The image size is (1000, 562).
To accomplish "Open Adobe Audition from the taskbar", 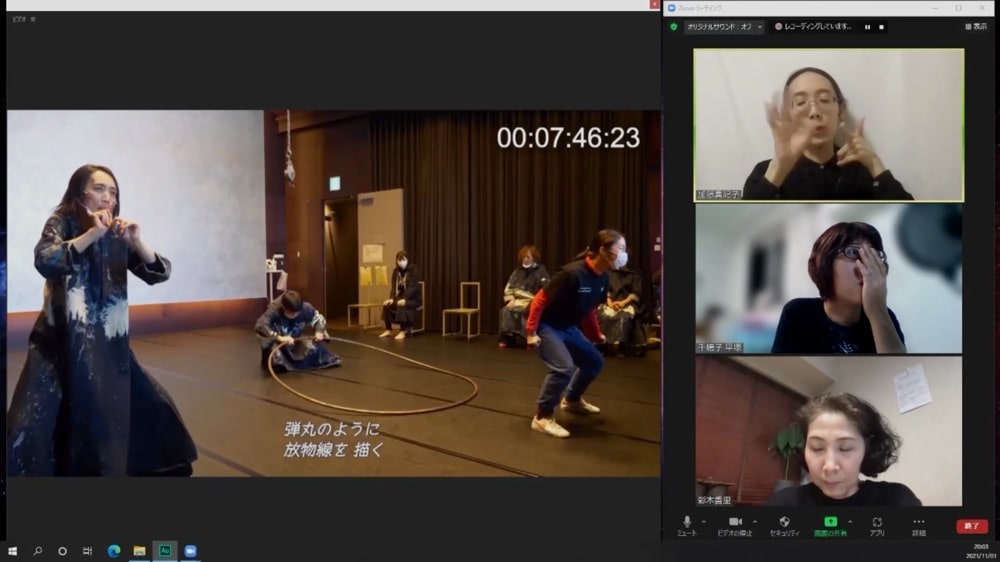I will pyautogui.click(x=165, y=551).
